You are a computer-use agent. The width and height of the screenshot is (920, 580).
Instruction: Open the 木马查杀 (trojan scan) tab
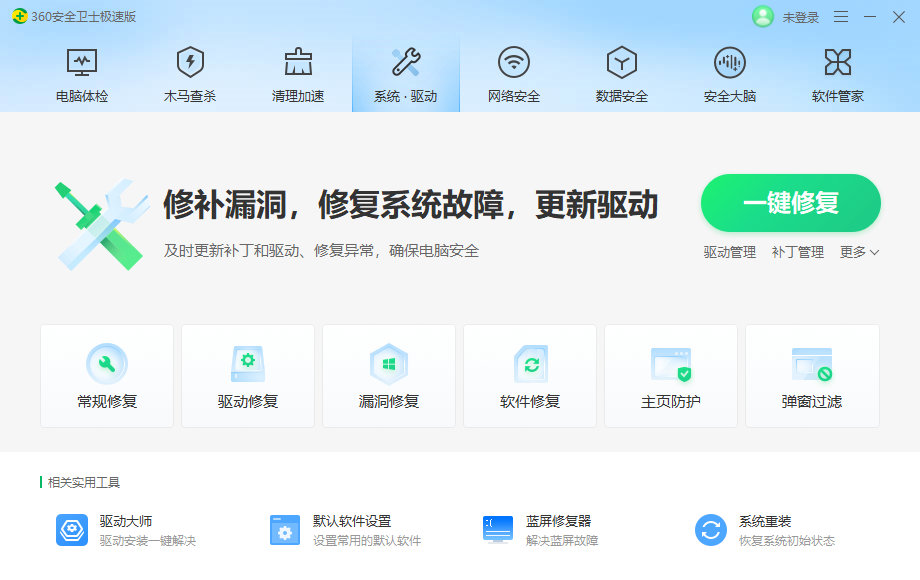coord(190,70)
